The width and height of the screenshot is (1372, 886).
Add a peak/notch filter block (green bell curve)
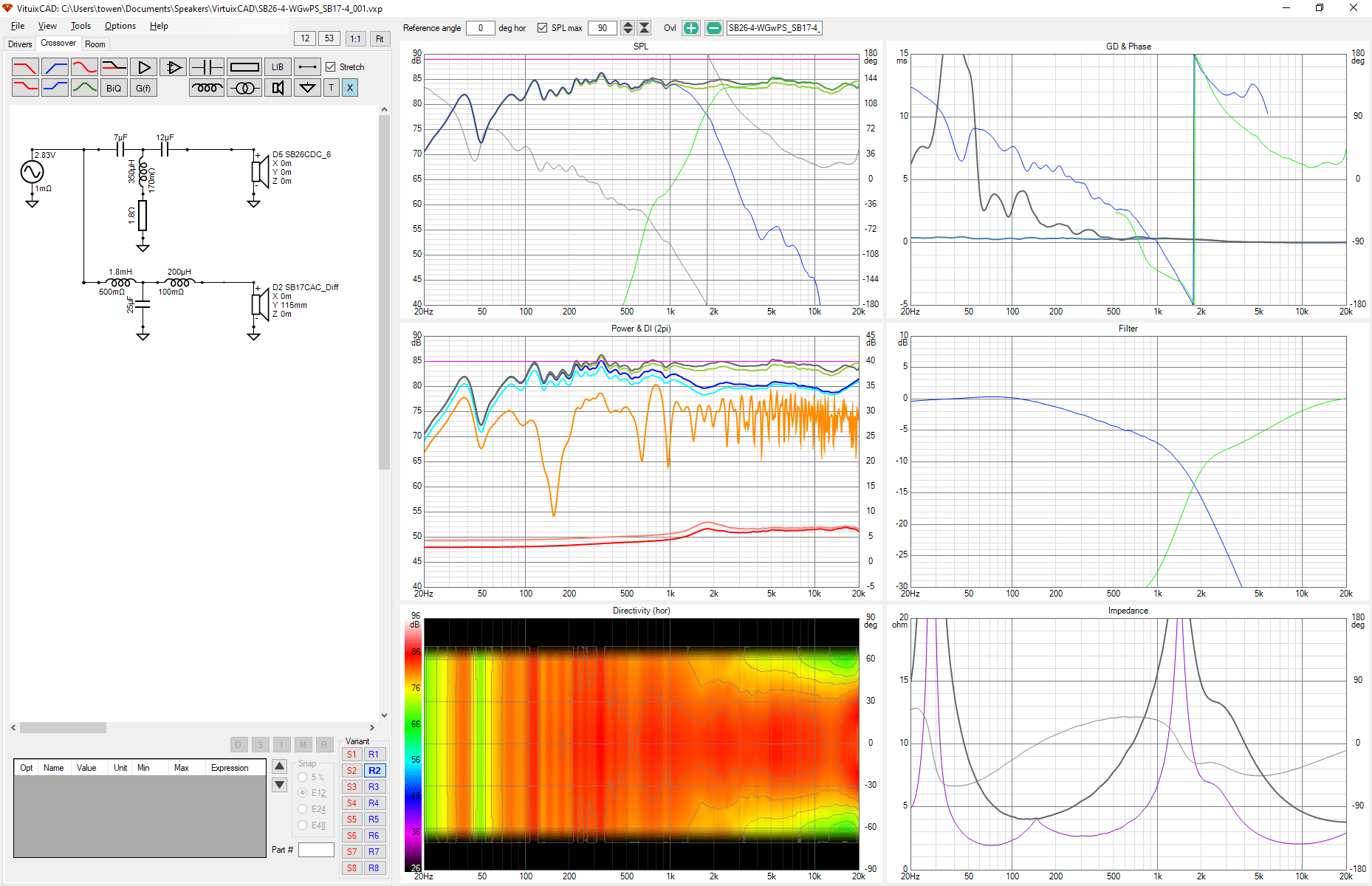[85, 88]
